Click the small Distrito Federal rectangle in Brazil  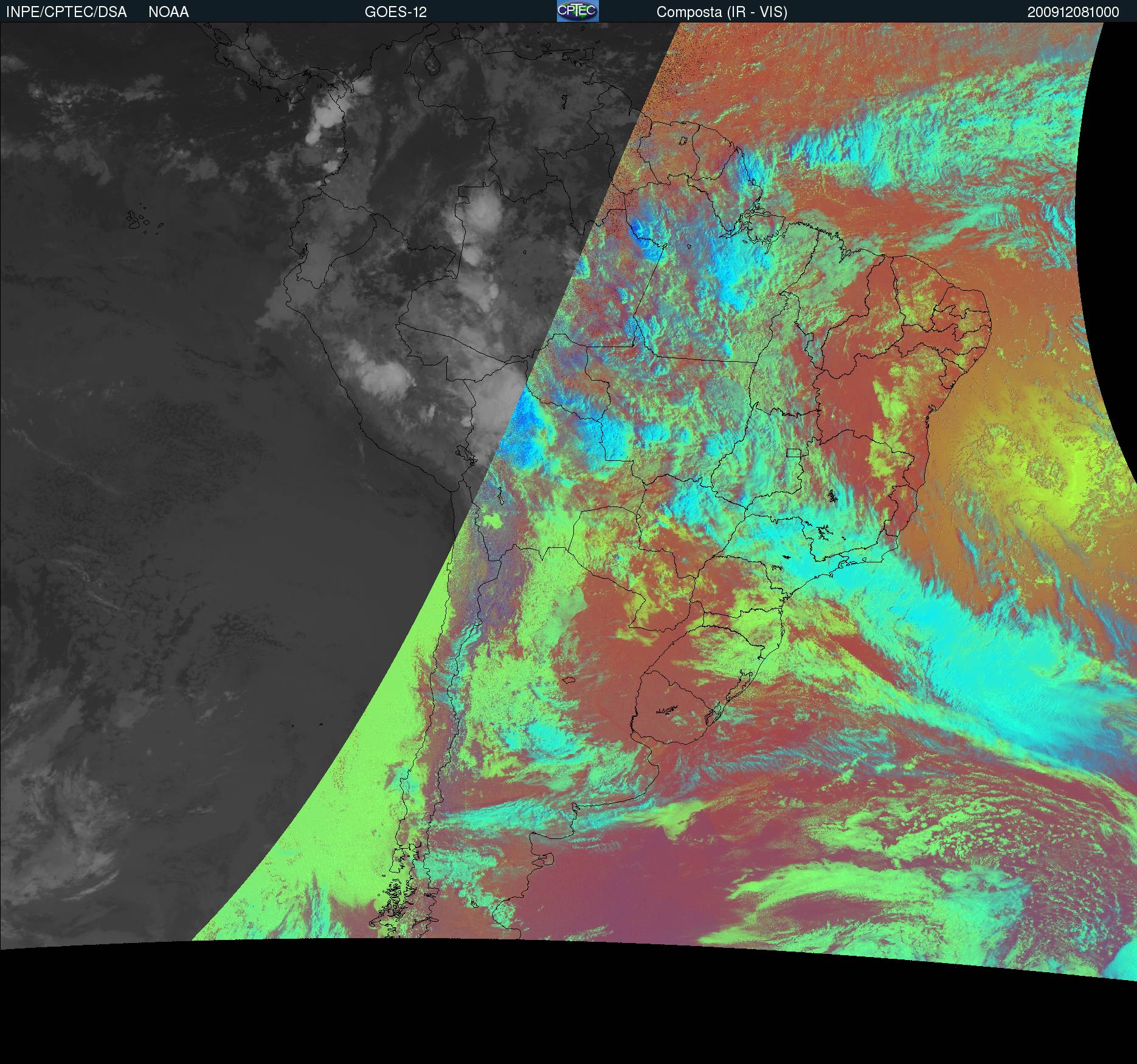pyautogui.click(x=793, y=452)
